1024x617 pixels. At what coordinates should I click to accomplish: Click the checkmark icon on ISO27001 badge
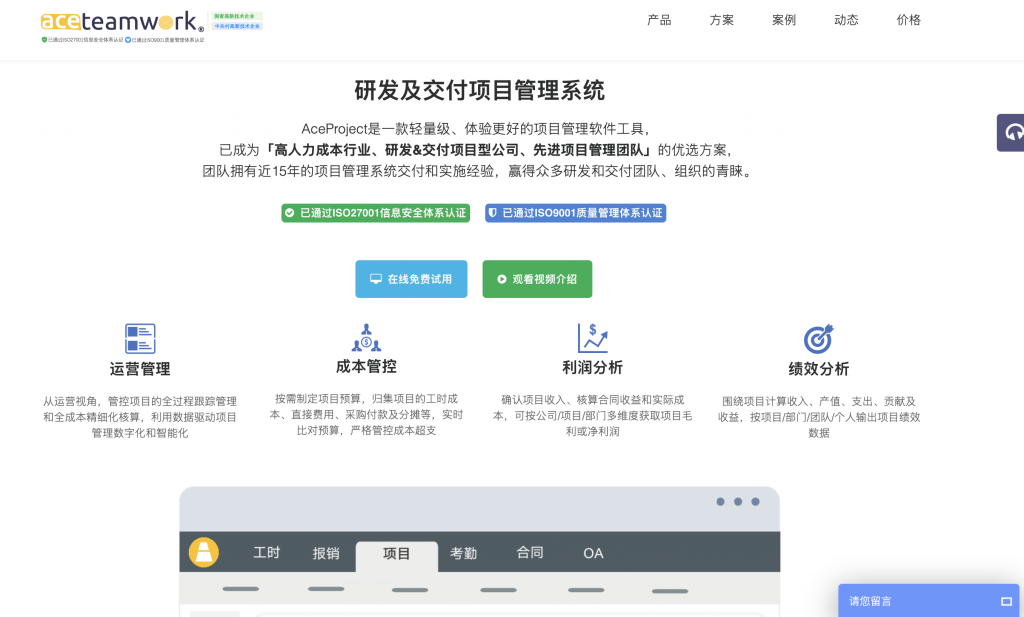[289, 213]
